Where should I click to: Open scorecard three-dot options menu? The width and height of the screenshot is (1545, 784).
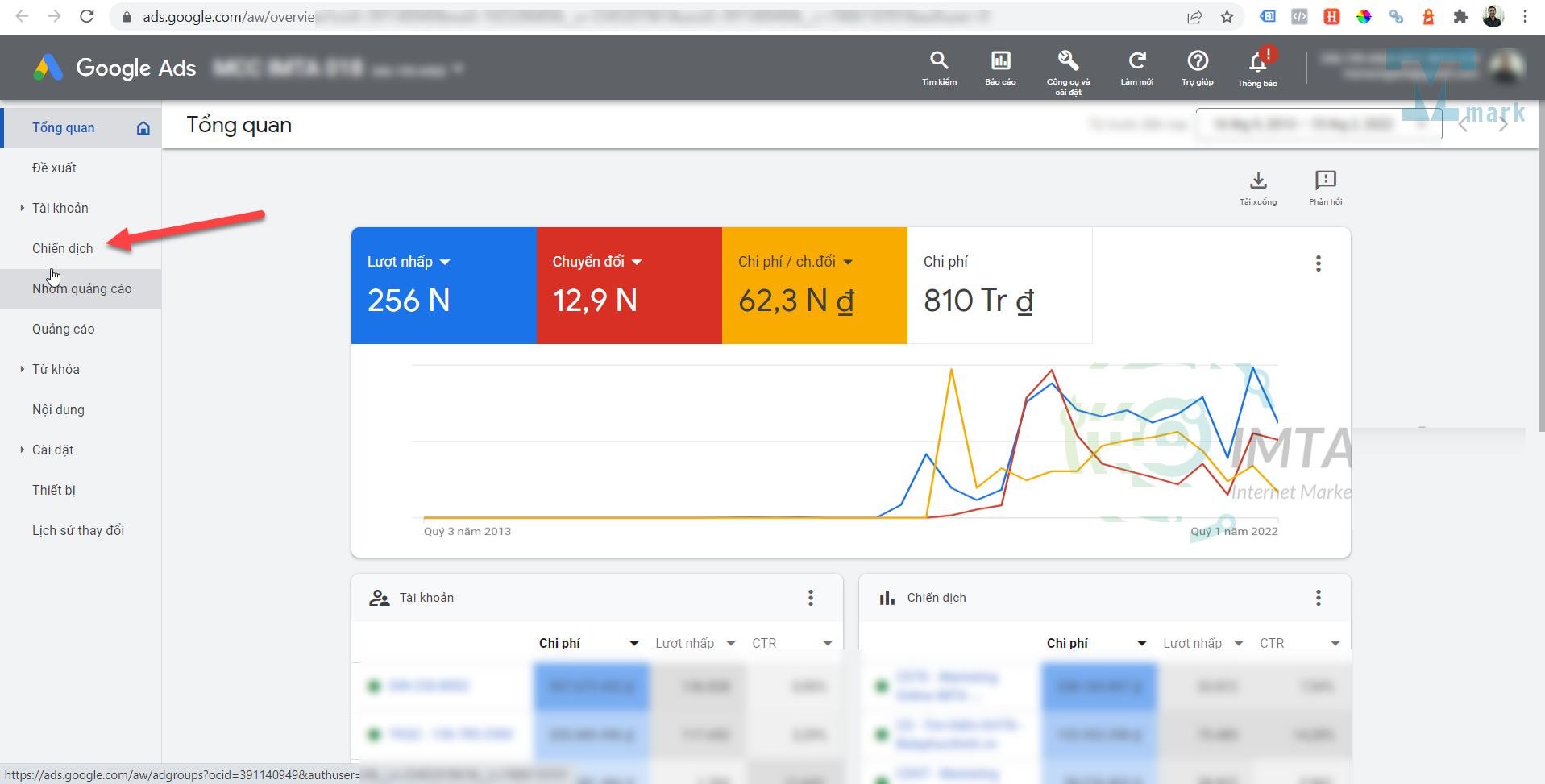pos(1318,263)
